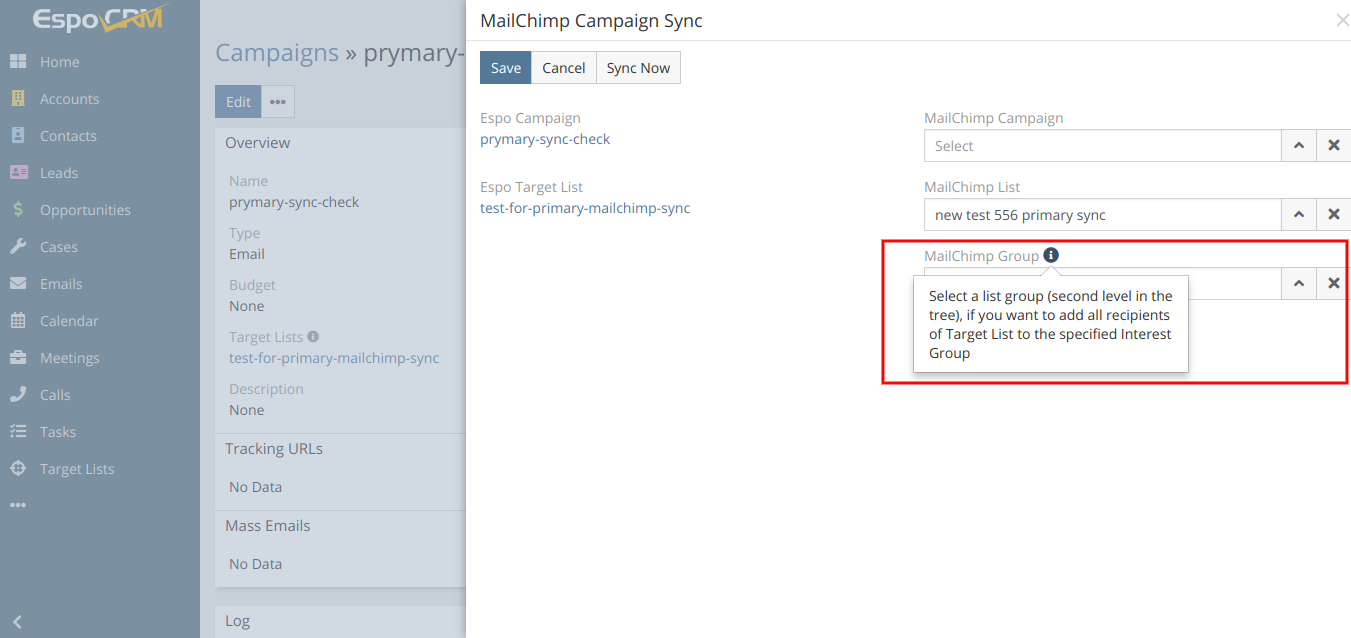Click the MailChimp Group info icon

(x=1051, y=255)
